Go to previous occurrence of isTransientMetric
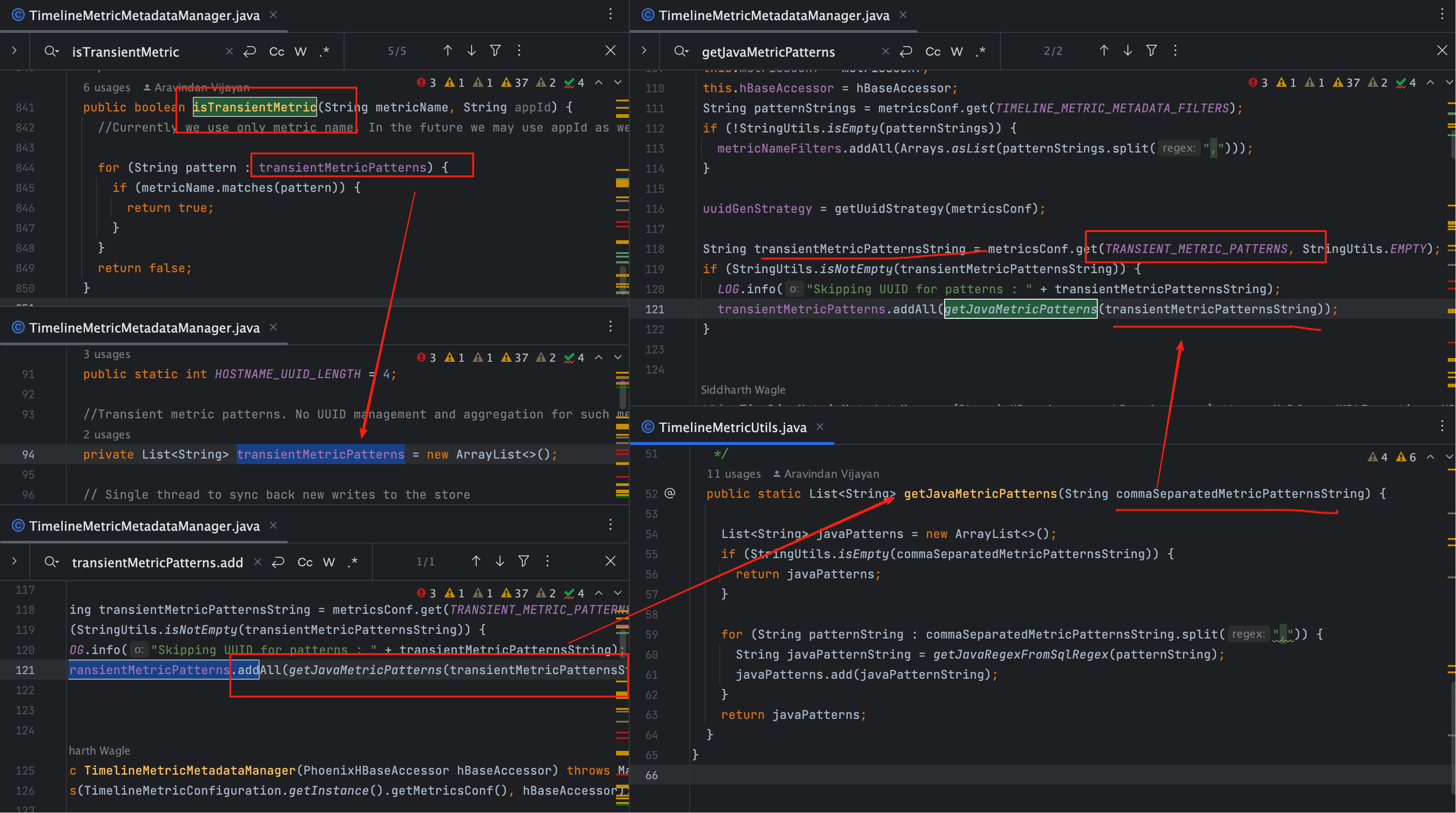The width and height of the screenshot is (1456, 813). click(448, 51)
